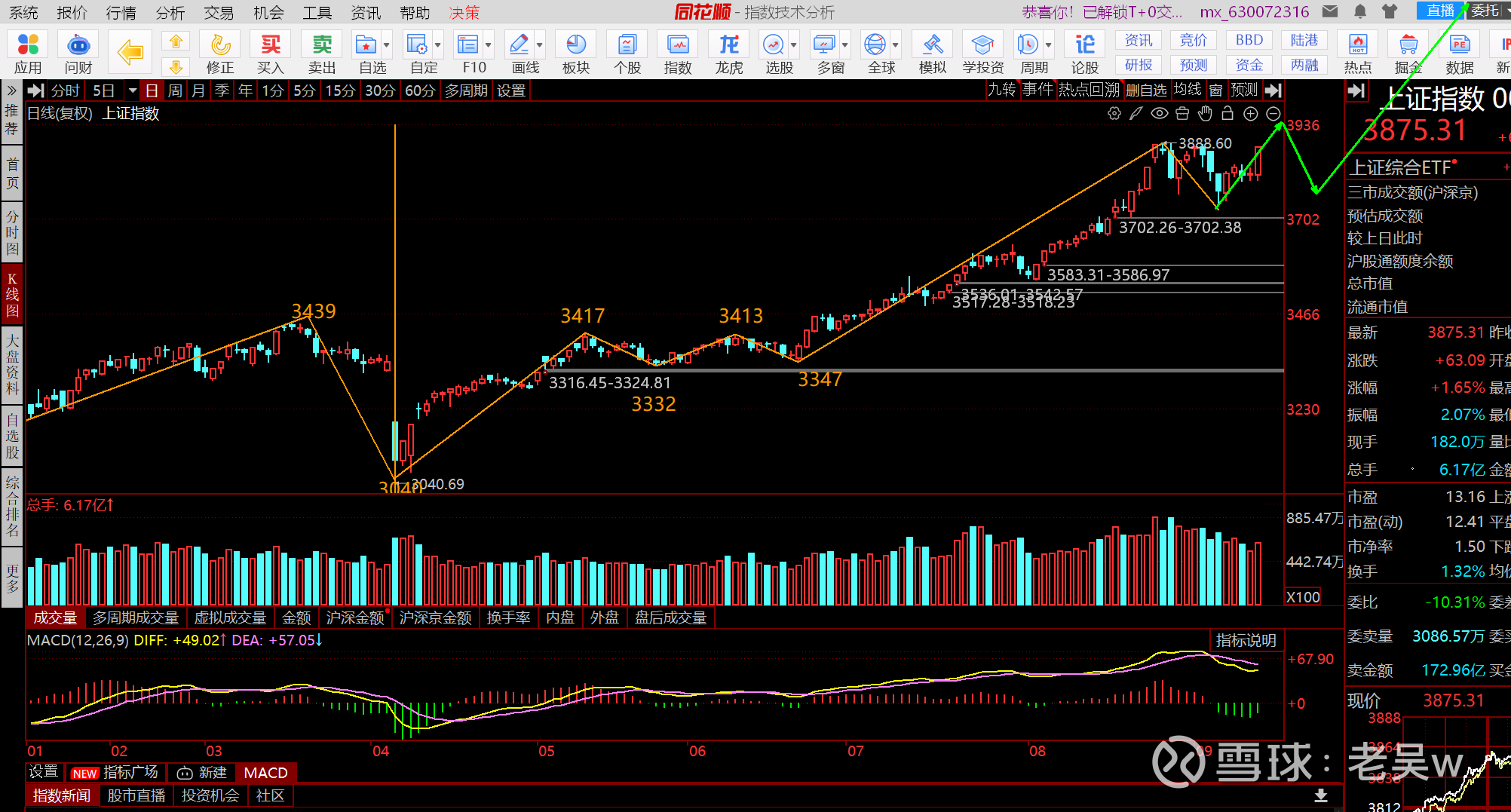
Task: Select the hand pan tool on chart
Action: pyautogui.click(x=1205, y=114)
